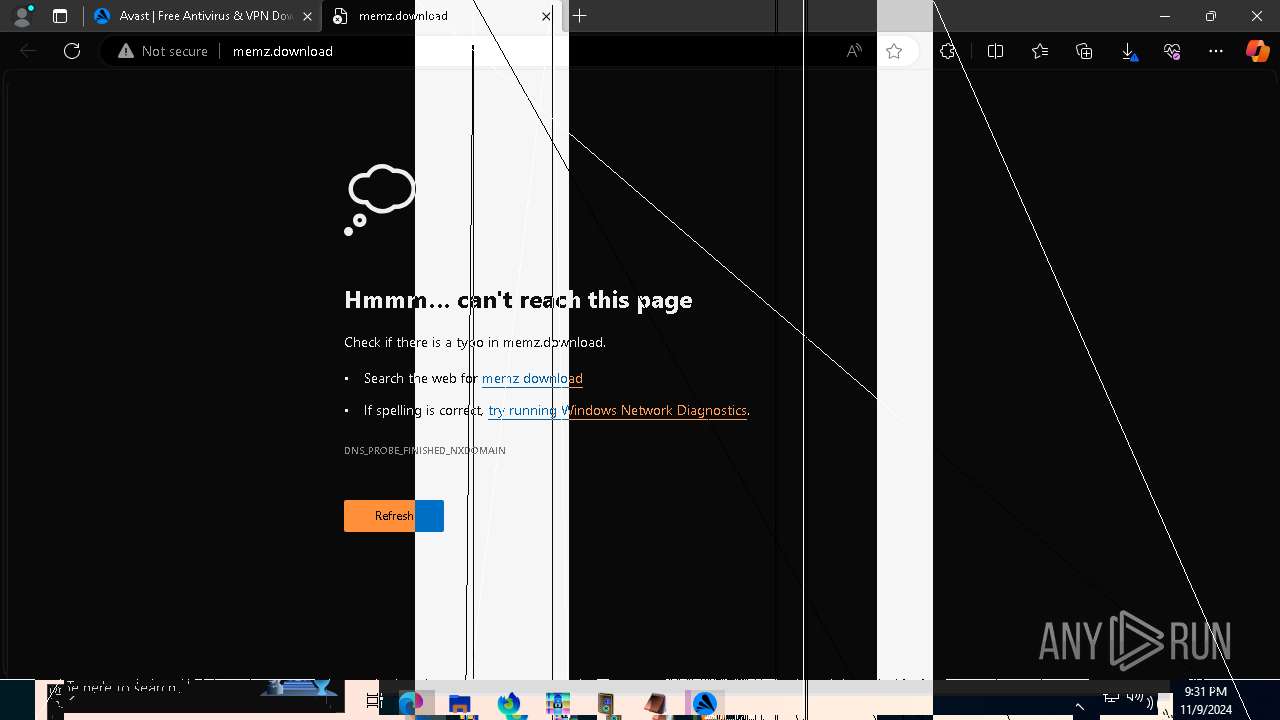Open the blue flame app on taskbar

(509, 704)
